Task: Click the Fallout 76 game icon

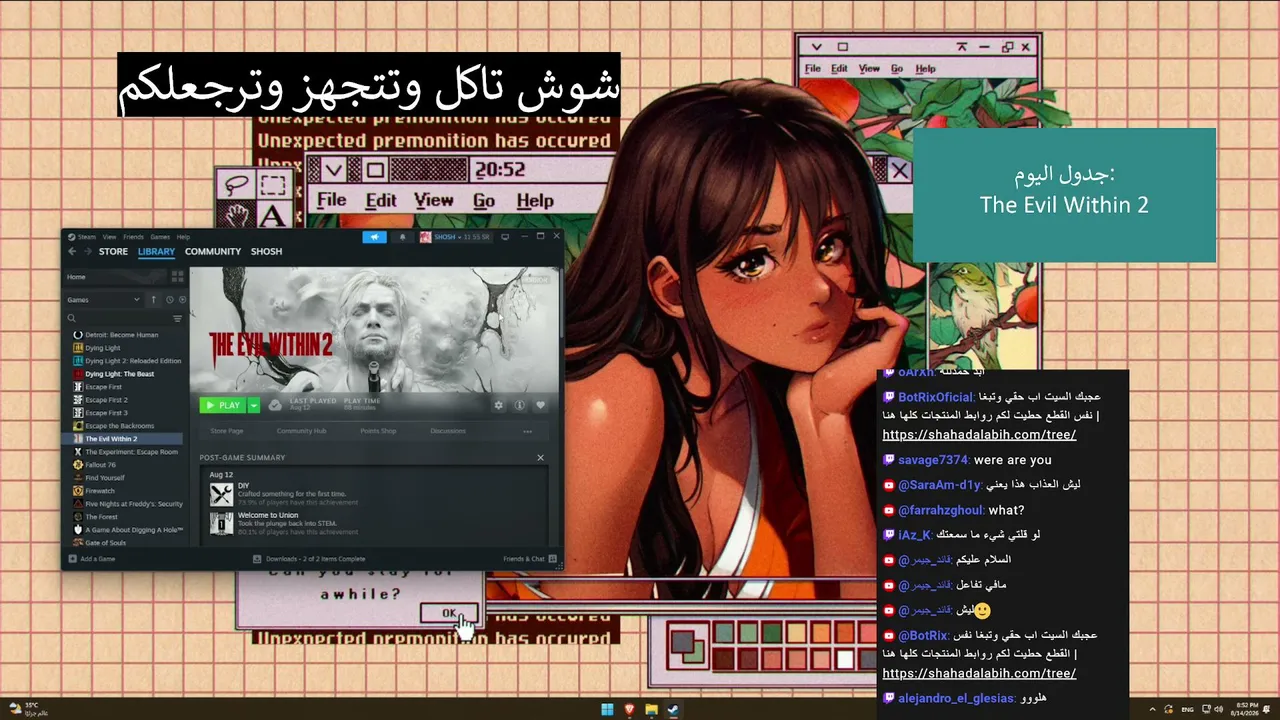Action: click(x=78, y=464)
